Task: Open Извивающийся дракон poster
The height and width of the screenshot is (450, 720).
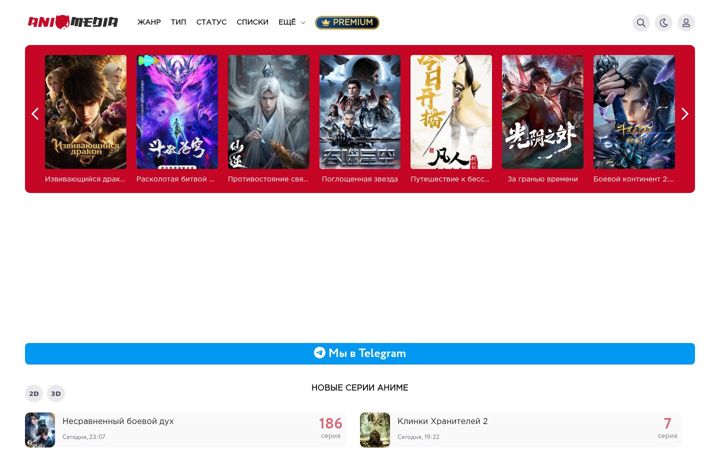Action: coord(85,112)
